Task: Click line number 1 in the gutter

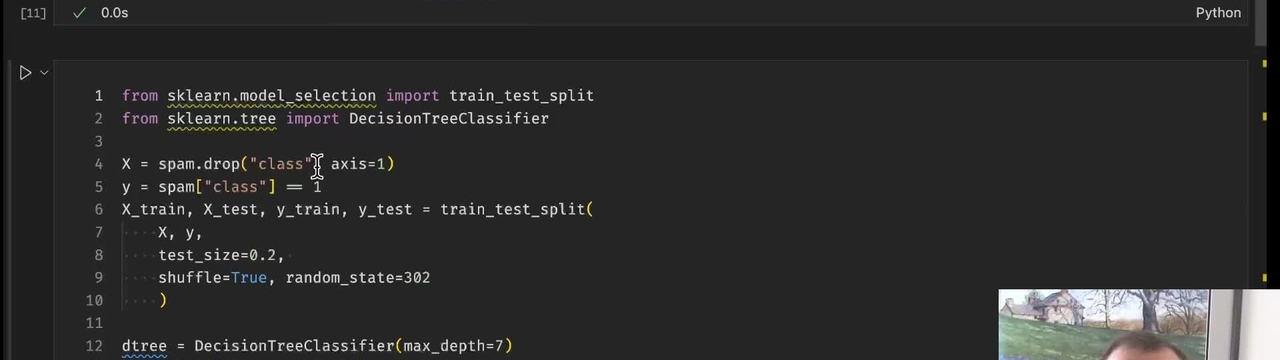Action: coord(98,96)
